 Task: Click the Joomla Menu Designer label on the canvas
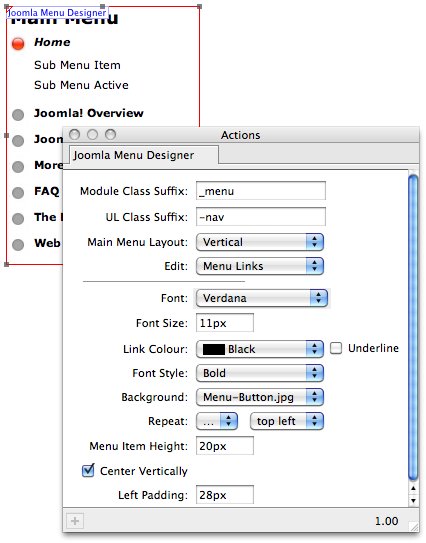(57, 13)
